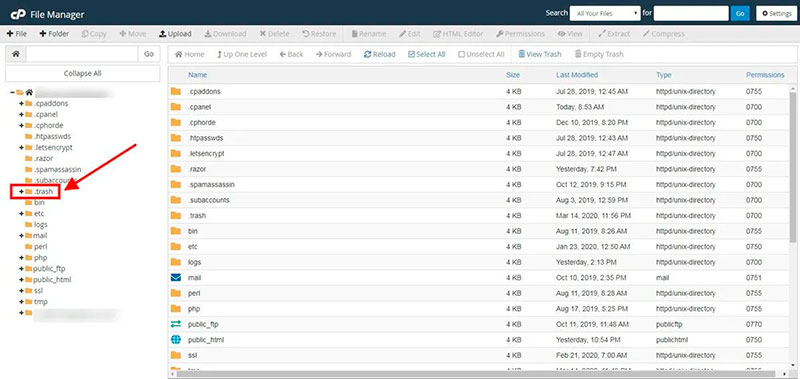Expand the .trash tree folder
Viewport: 800px width, 379px height.
[21, 192]
